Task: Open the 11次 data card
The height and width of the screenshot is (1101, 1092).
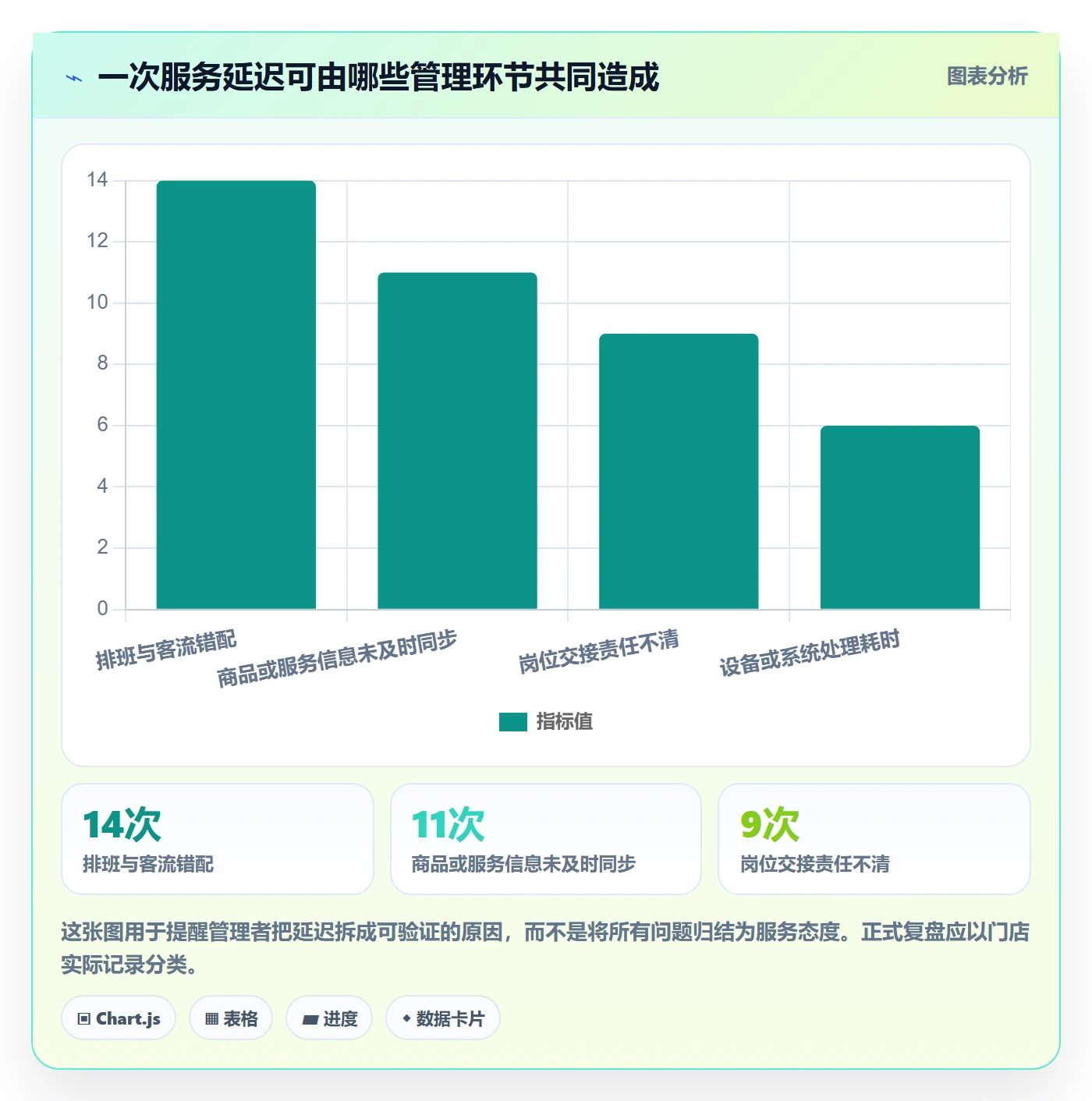Action: pos(546,839)
